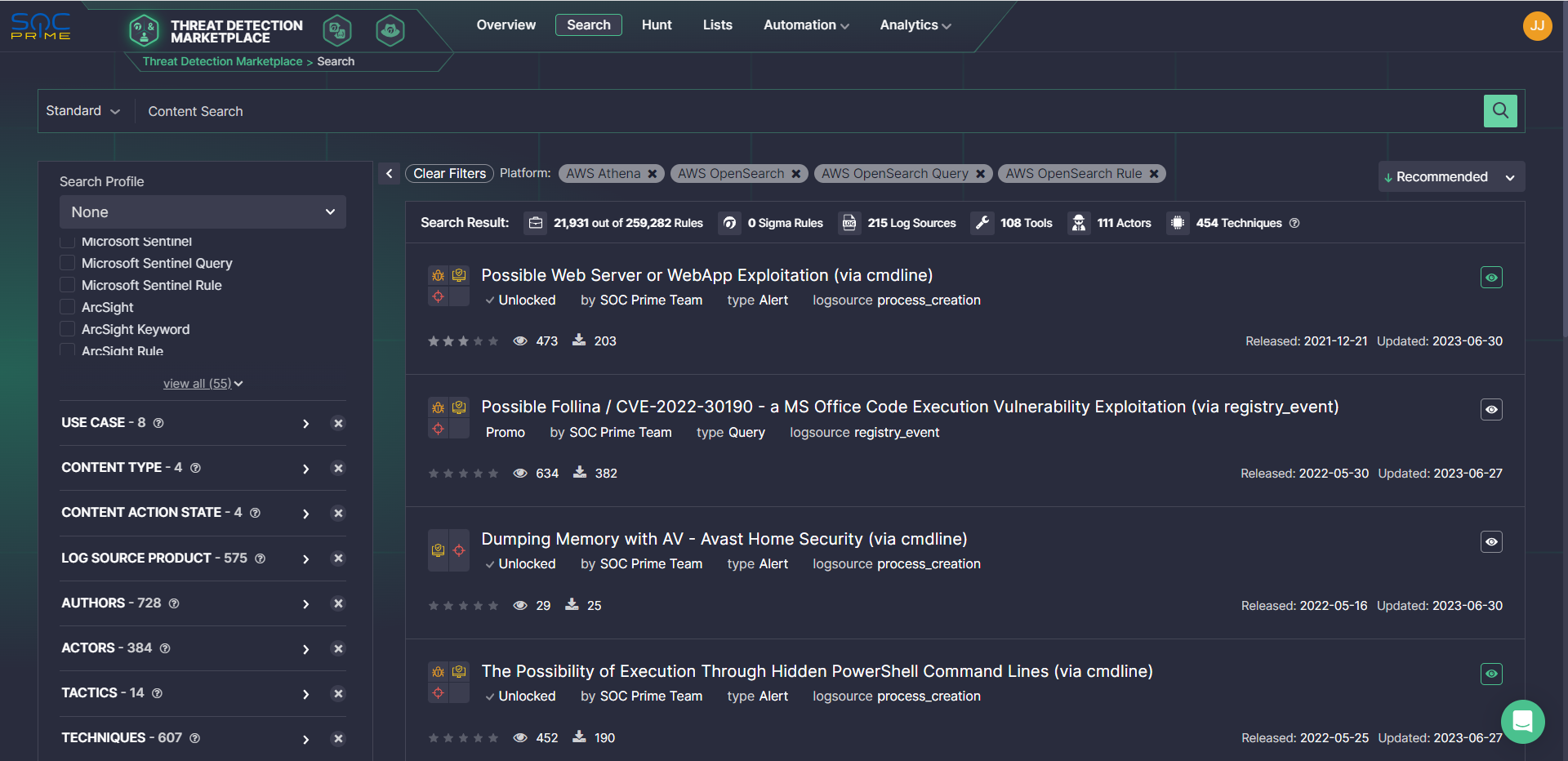Click the JJ user avatar
This screenshot has width=1568, height=761.
pos(1536,25)
